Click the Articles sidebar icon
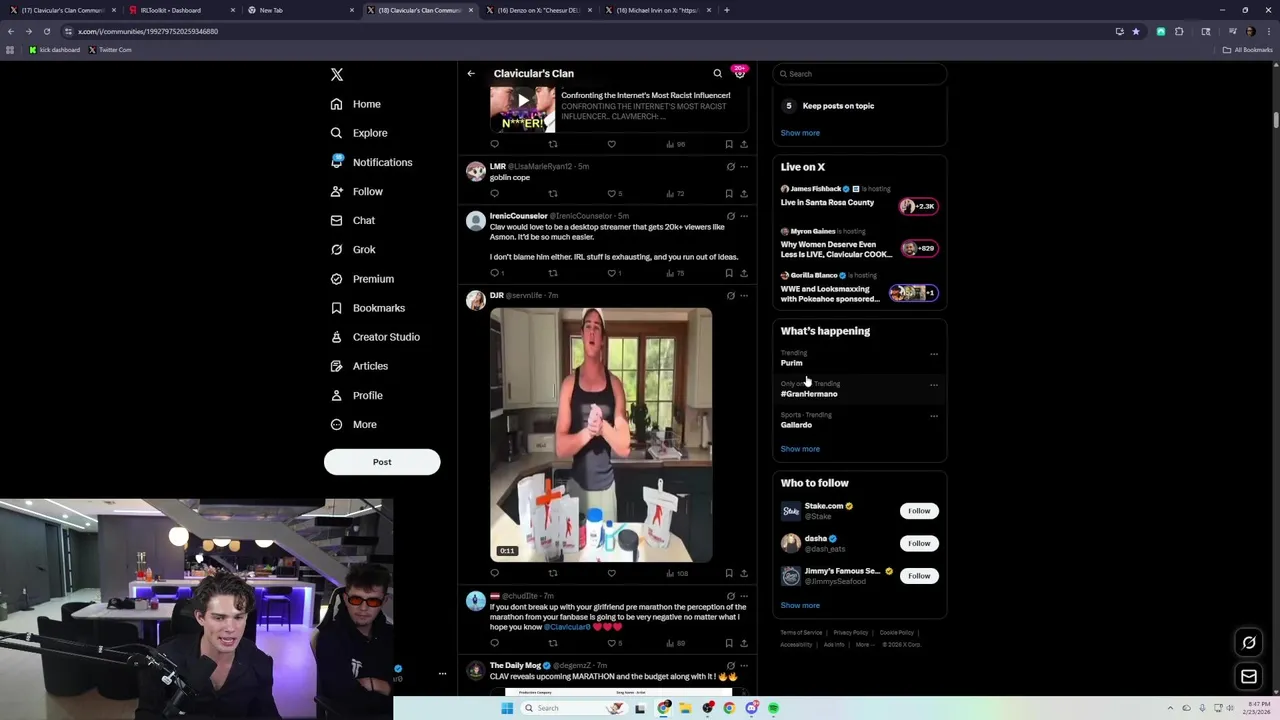Screen dimensions: 1280x720 tap(336, 366)
